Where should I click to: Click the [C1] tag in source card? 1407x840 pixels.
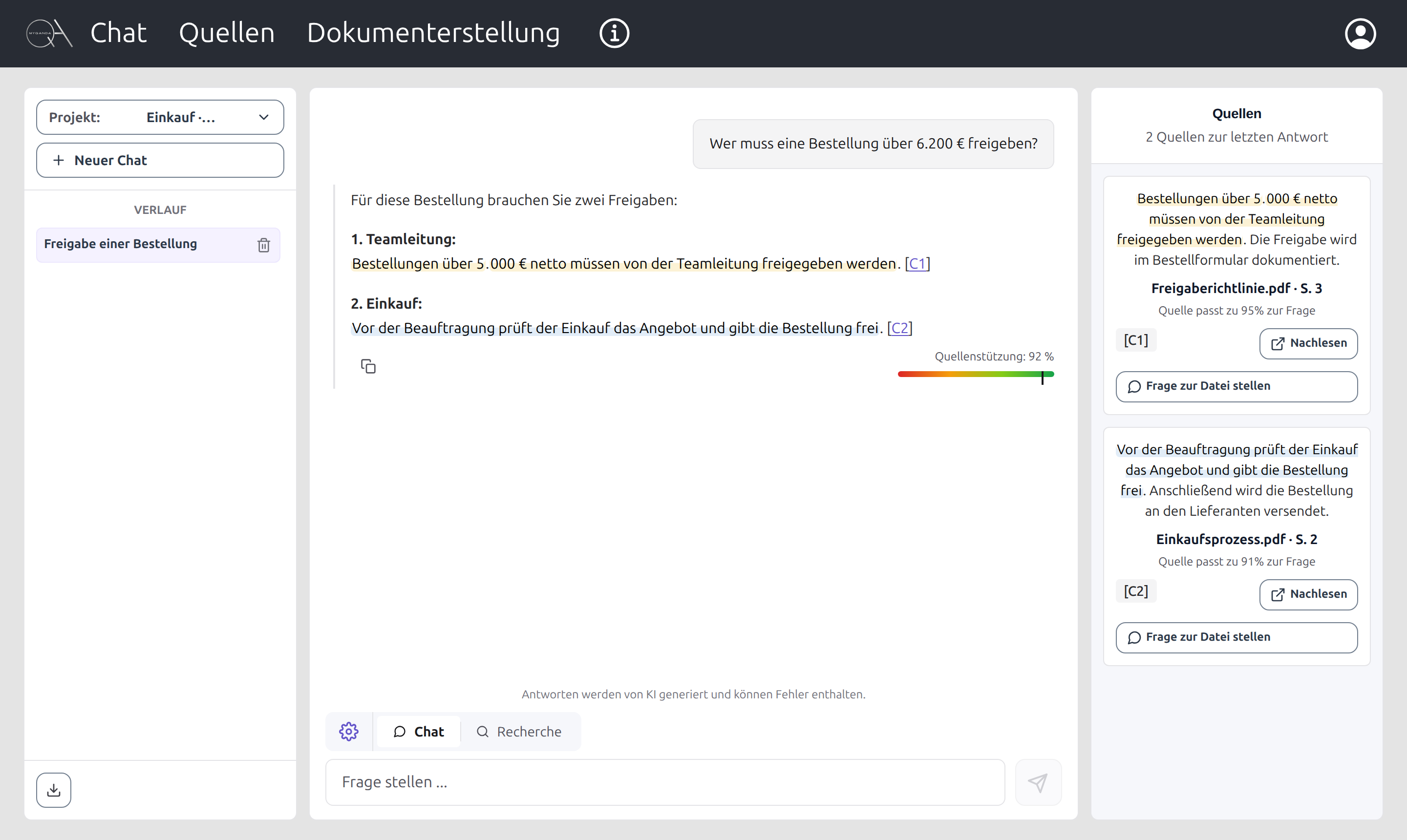click(x=1136, y=340)
